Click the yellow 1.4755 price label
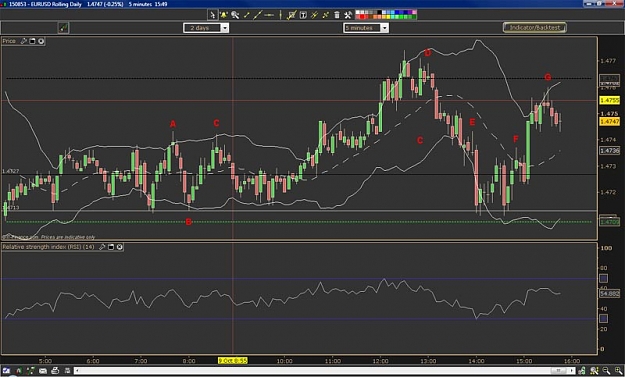This screenshot has height=377, width=625. pyautogui.click(x=610, y=100)
